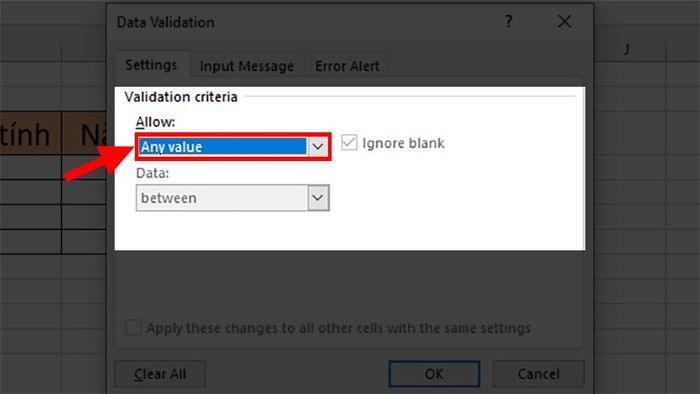
Task: Click the Ignore blank label text
Action: 403,143
